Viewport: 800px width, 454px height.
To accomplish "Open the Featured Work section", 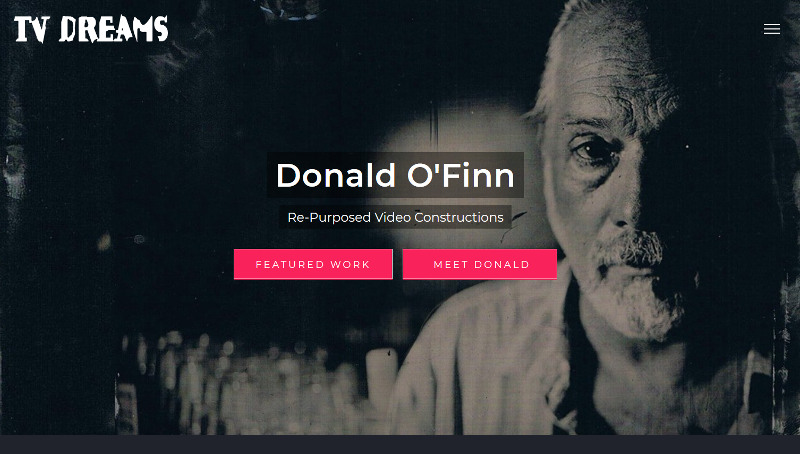I will [313, 264].
